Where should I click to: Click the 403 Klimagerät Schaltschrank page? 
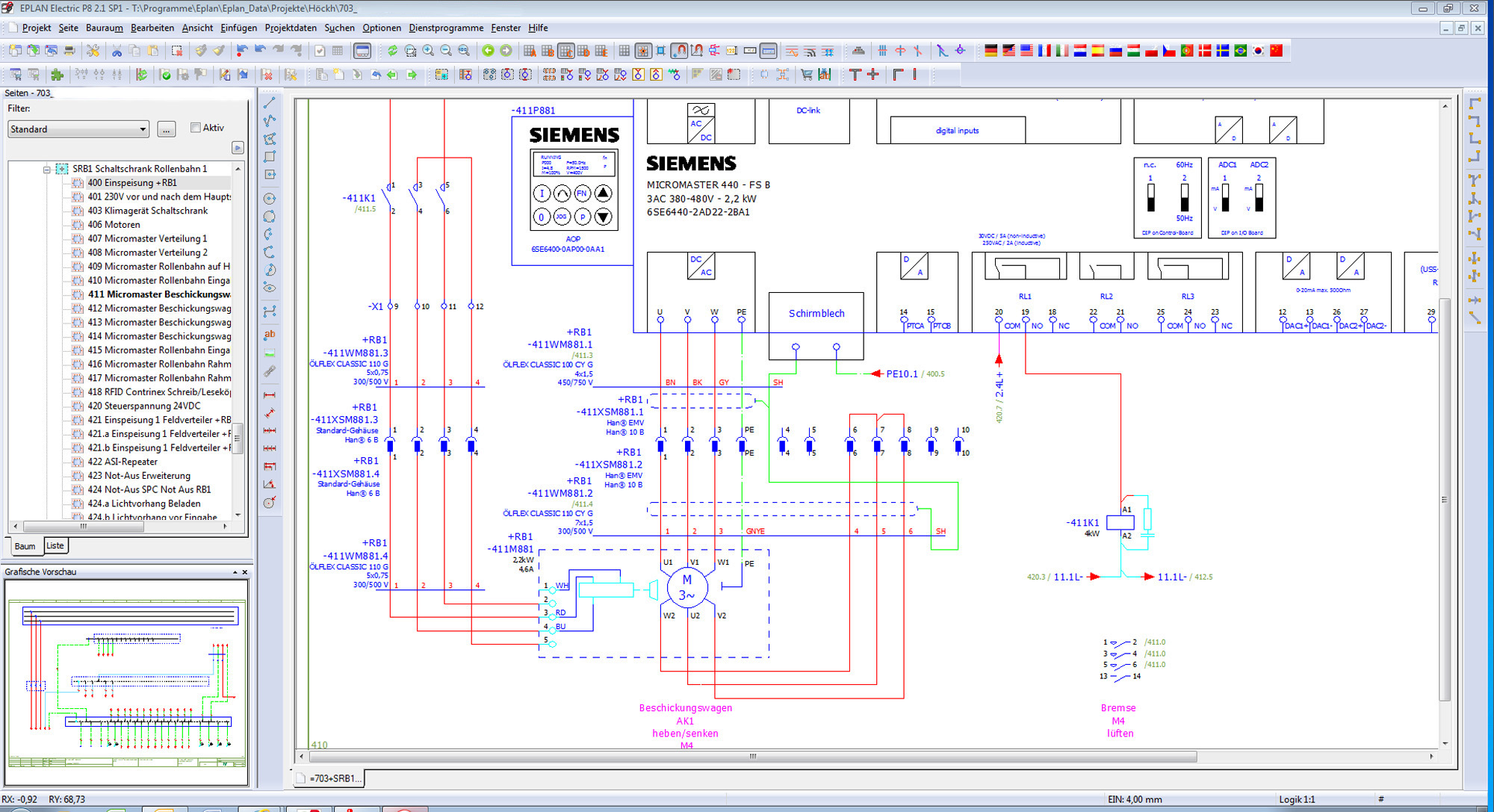click(x=148, y=211)
